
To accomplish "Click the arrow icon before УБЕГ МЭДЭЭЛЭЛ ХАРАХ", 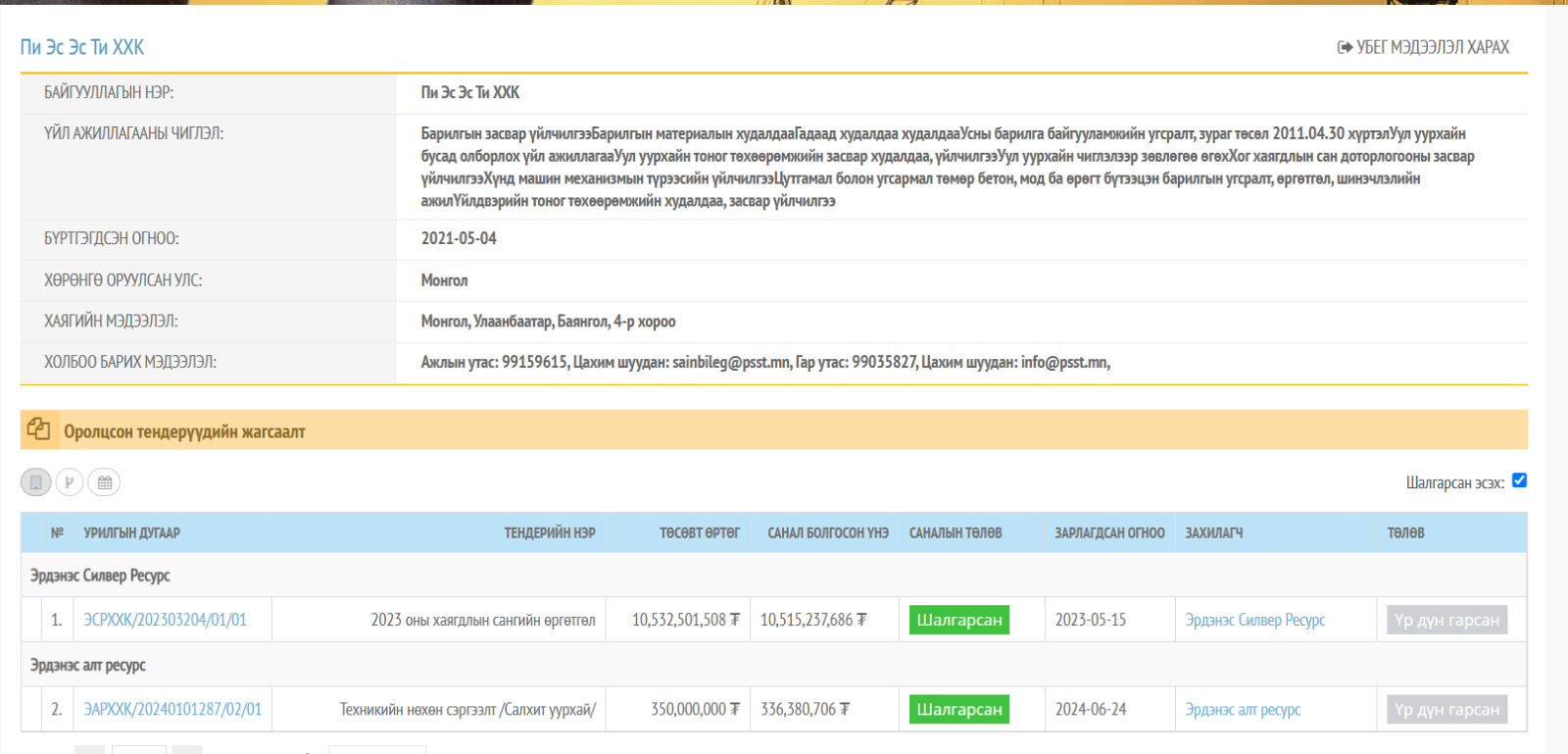I will 1345,47.
